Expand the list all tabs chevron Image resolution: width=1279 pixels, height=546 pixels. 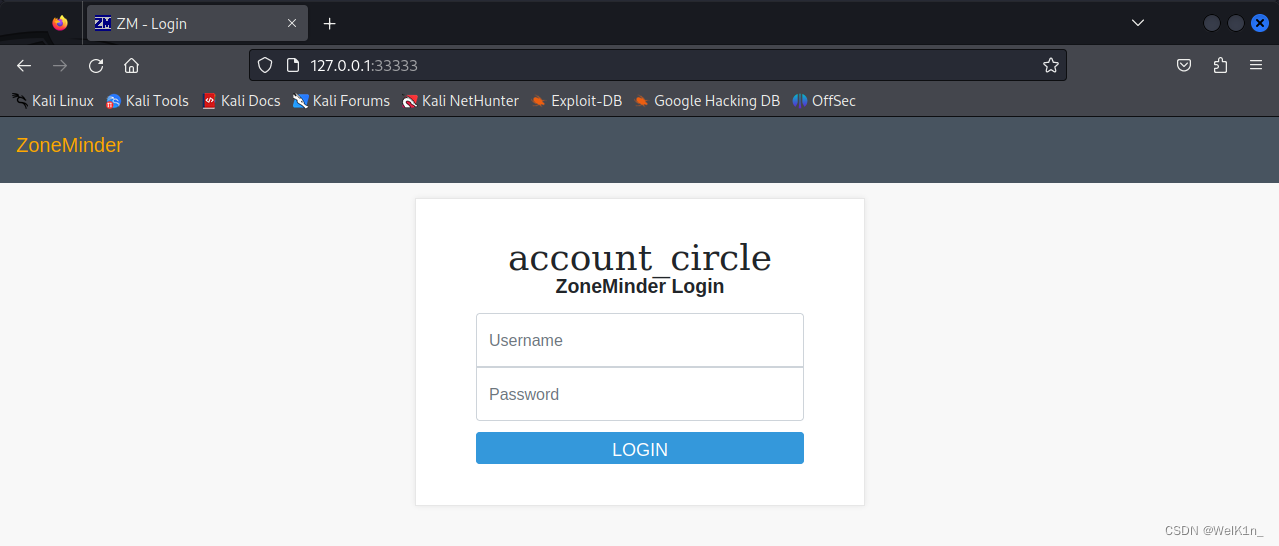click(1137, 23)
